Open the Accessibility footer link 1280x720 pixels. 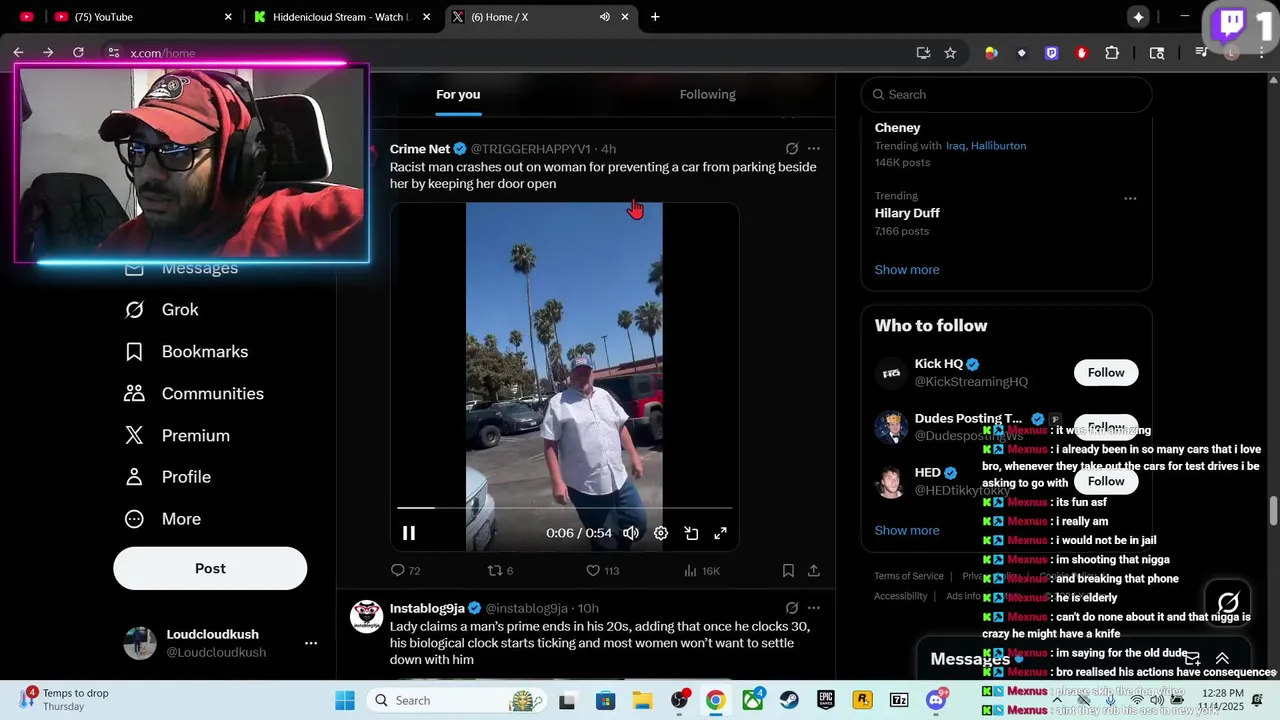click(x=901, y=596)
